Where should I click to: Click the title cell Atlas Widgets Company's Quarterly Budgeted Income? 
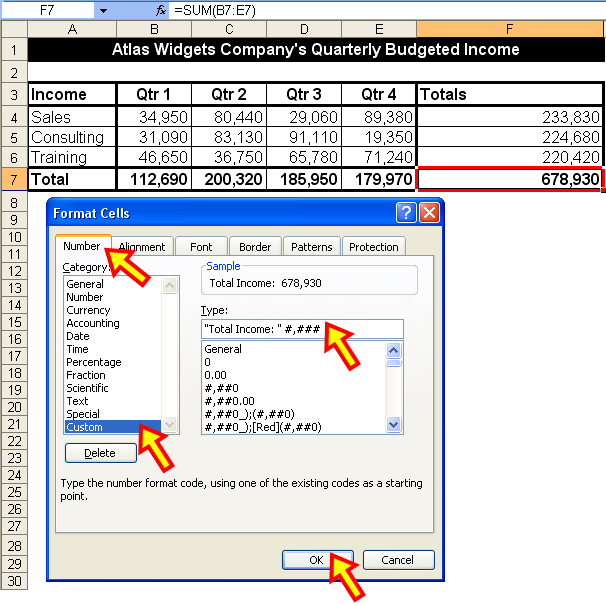click(x=316, y=50)
